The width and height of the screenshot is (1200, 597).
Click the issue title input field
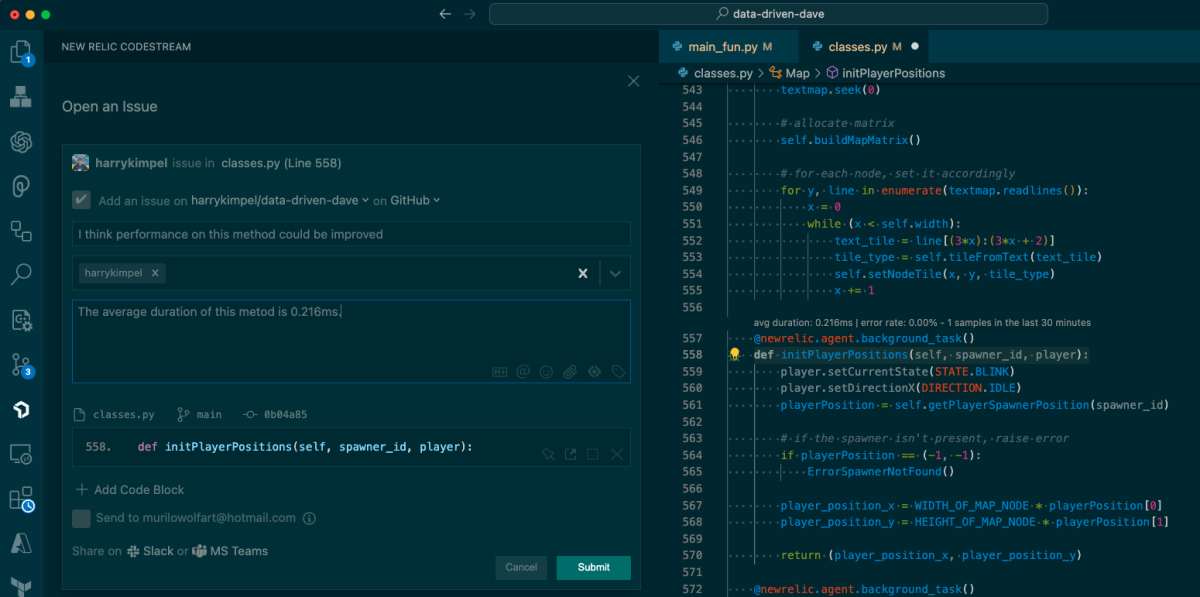coord(351,234)
